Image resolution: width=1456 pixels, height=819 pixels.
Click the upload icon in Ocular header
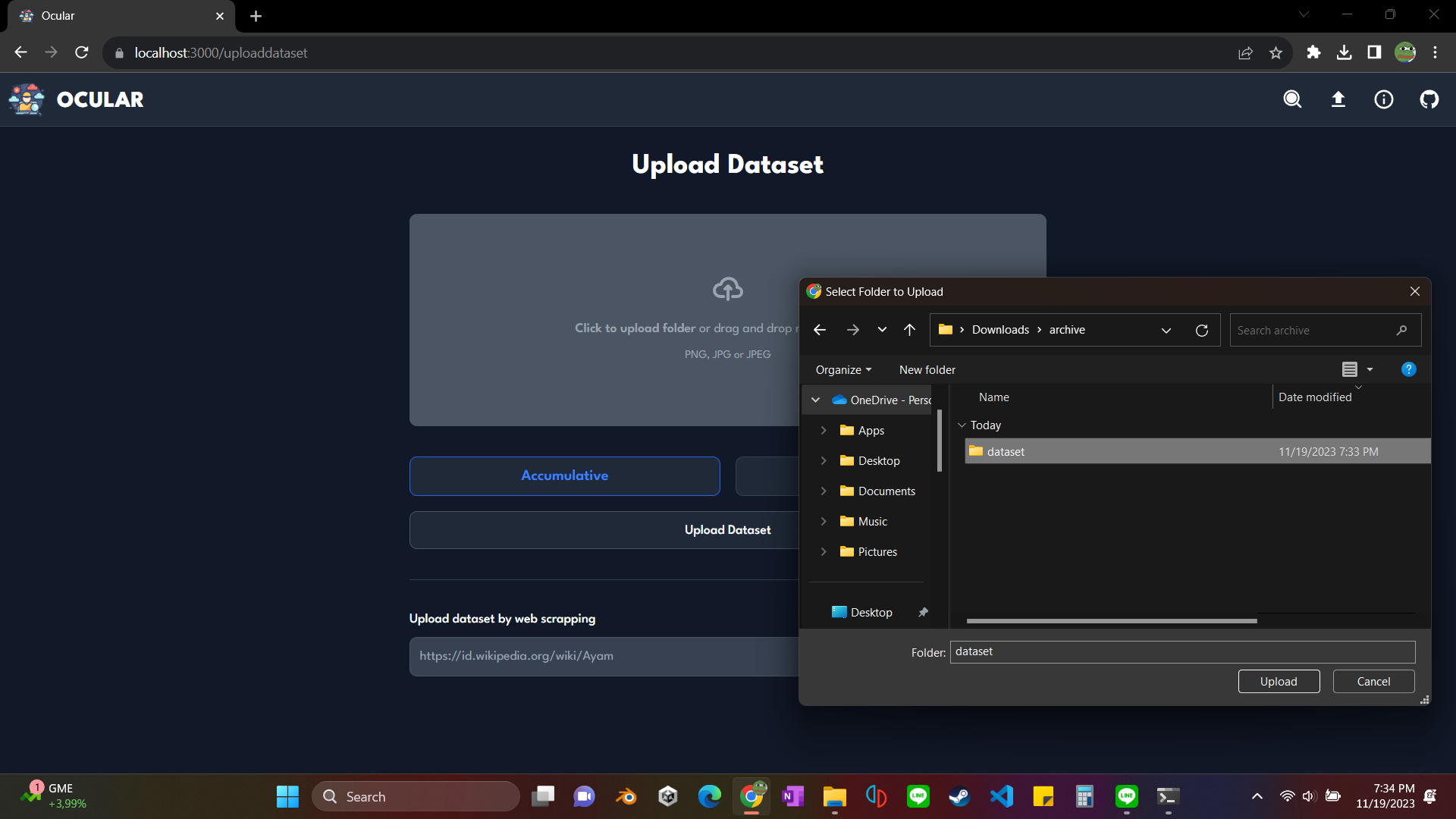tap(1338, 99)
